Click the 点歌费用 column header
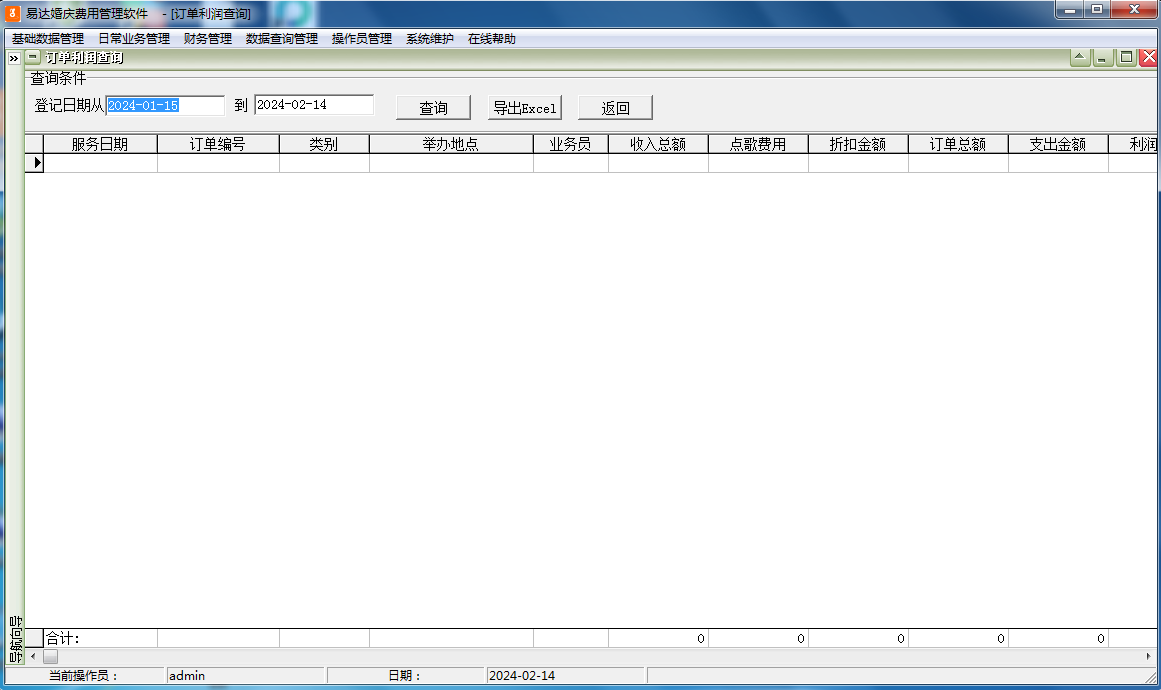 758,144
